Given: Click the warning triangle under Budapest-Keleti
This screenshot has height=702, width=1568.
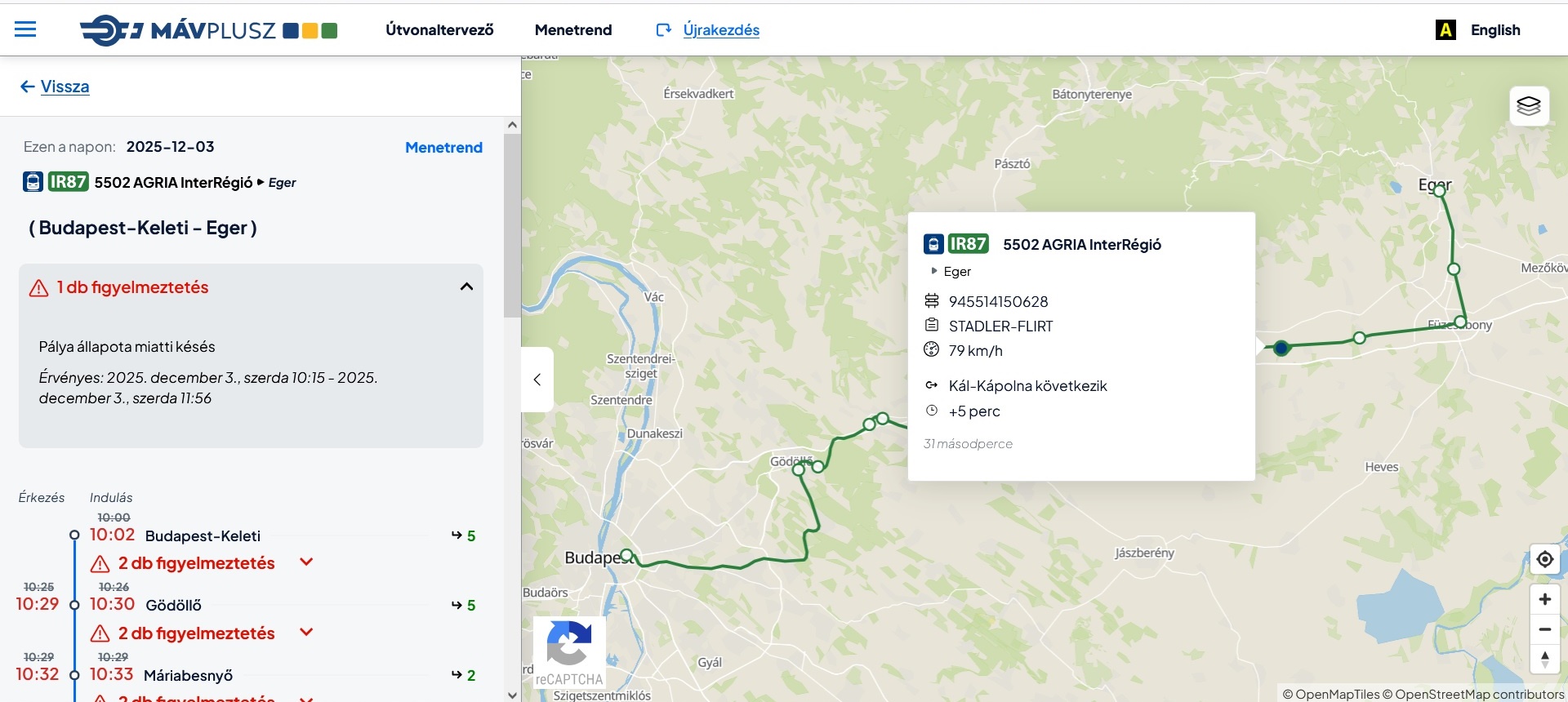Looking at the screenshot, I should coord(100,563).
